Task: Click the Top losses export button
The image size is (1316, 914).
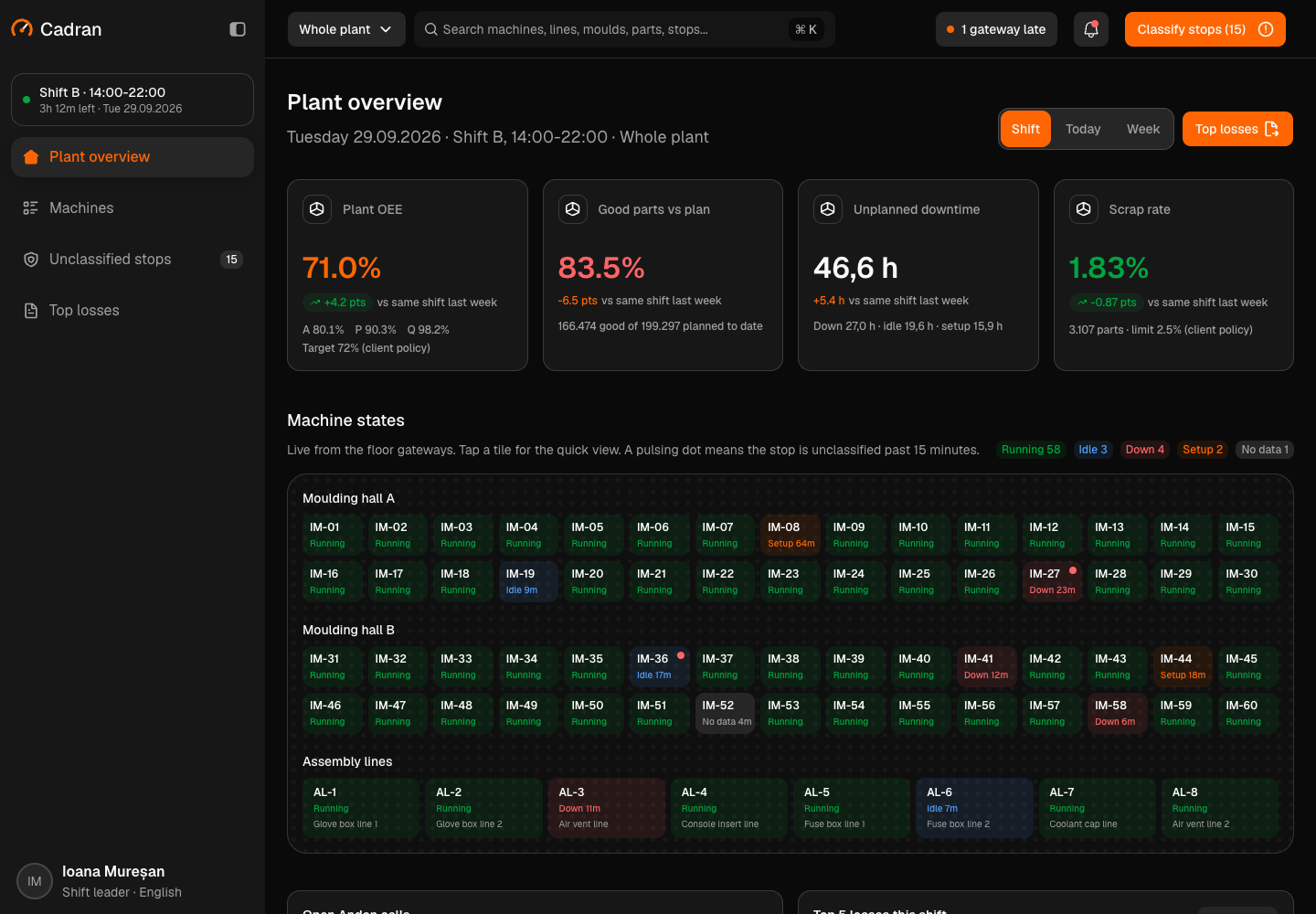Action: click(x=1237, y=129)
